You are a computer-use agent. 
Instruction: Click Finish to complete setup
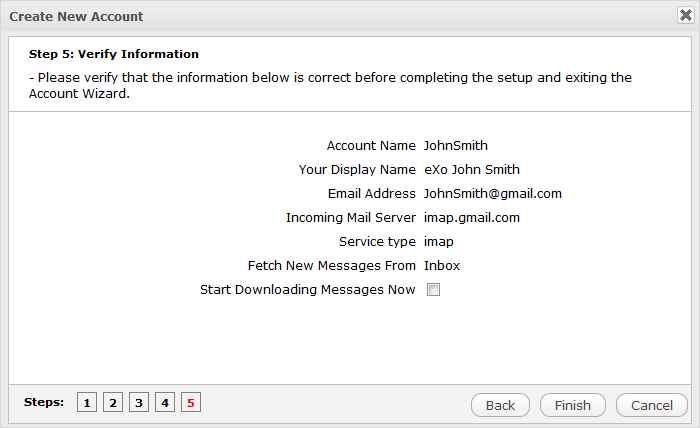click(572, 405)
